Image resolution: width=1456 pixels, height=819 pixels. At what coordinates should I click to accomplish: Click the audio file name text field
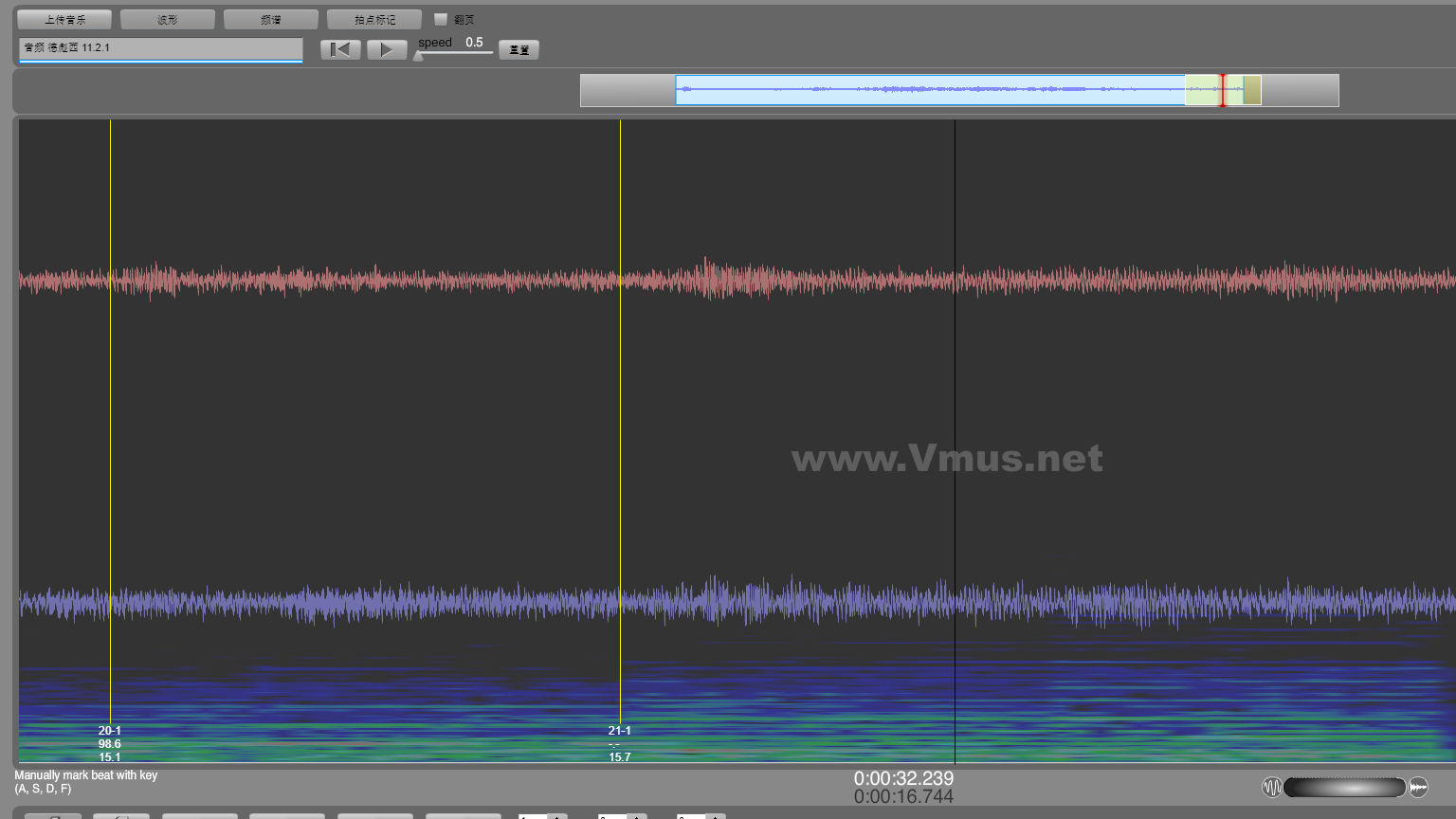point(160,48)
